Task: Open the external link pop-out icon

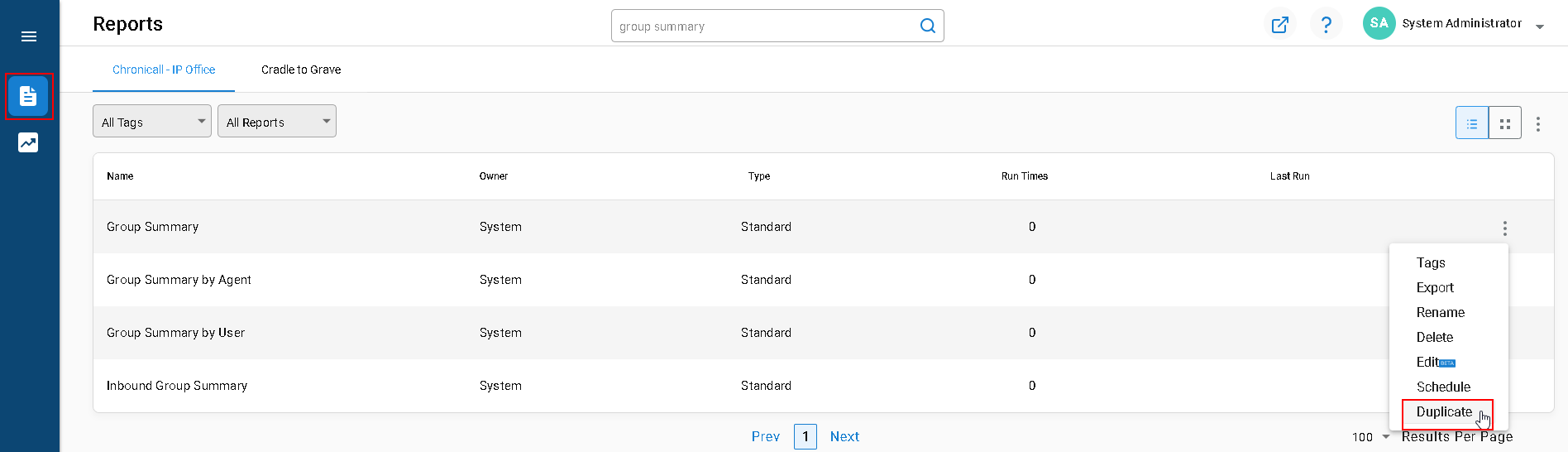Action: [1280, 25]
